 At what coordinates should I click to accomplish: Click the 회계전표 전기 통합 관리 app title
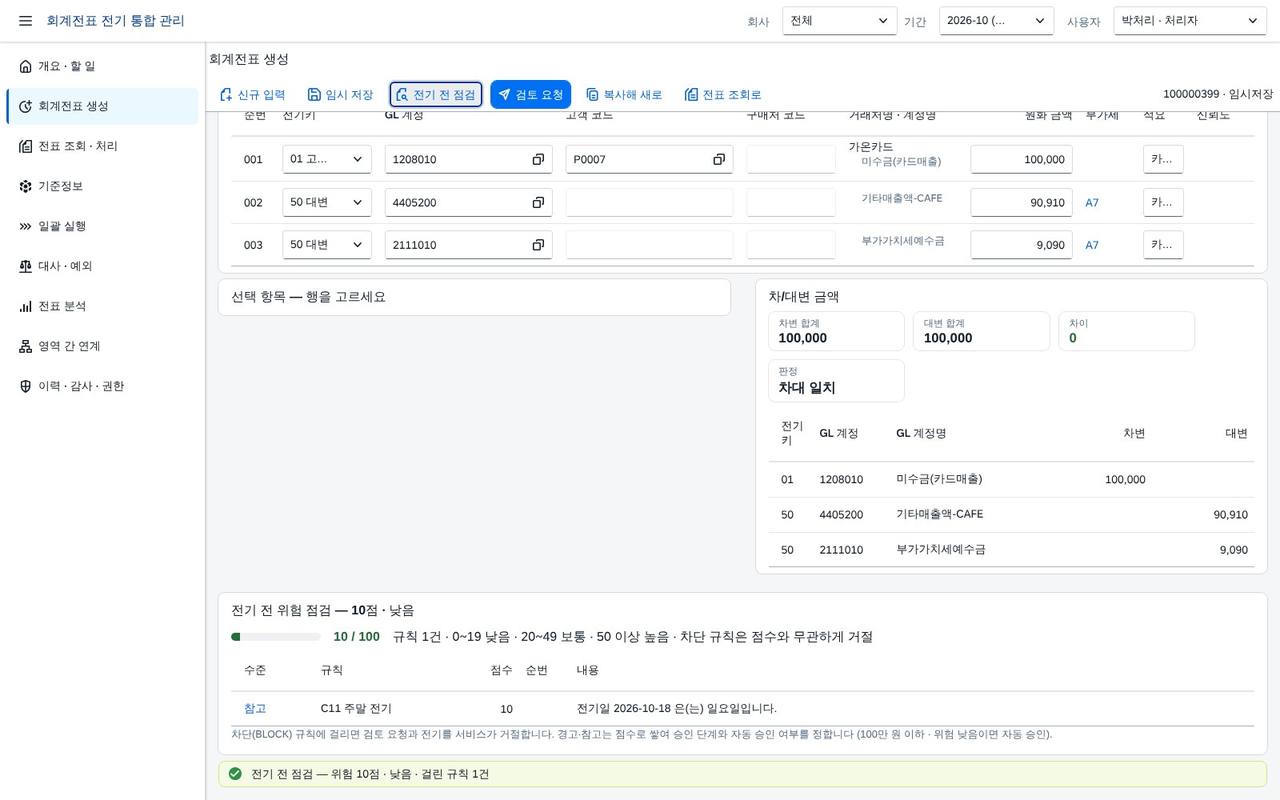[x=116, y=21]
